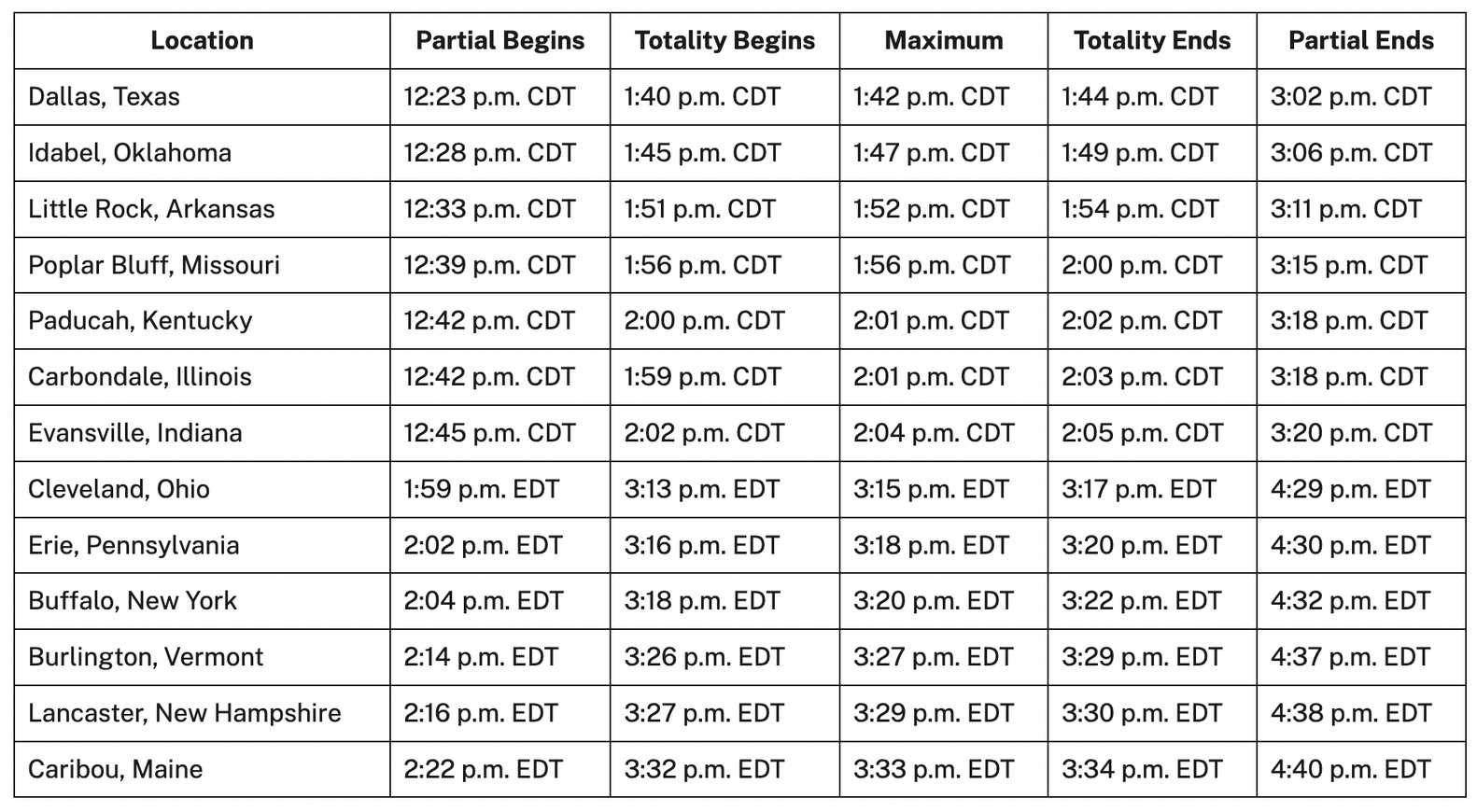Select Carbondale, Illinois row label

[x=202, y=377]
